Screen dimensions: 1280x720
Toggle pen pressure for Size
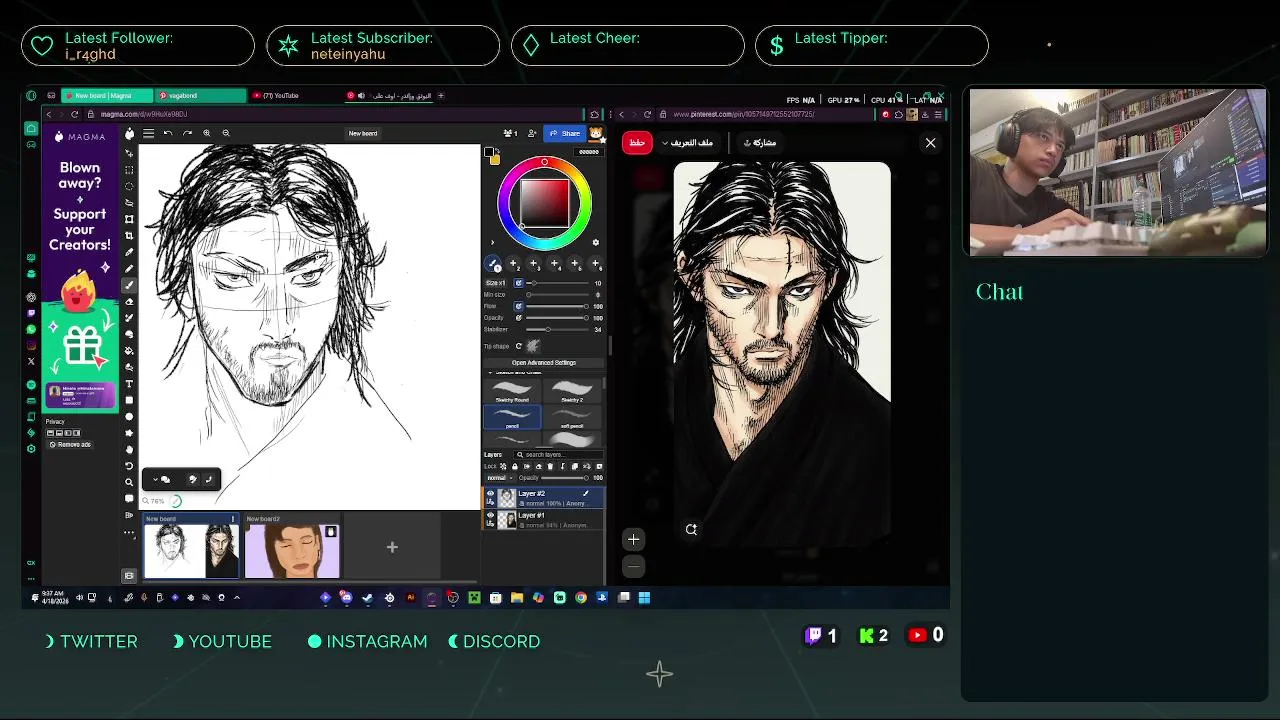coord(519,283)
